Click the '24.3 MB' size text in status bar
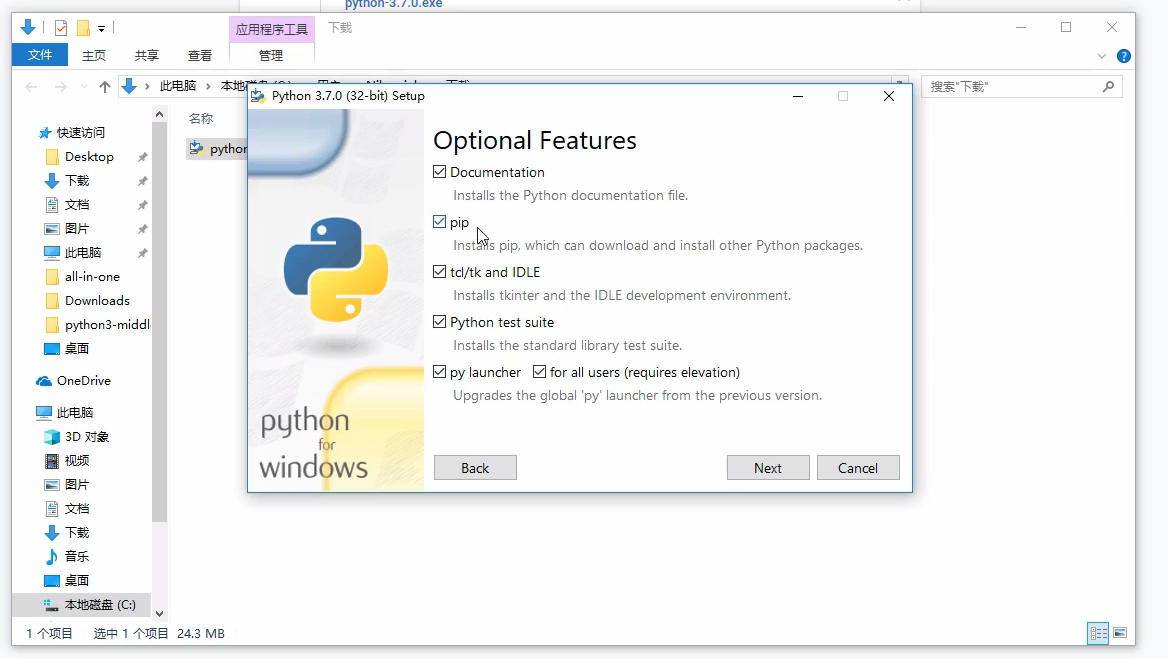Screen dimensions: 1168x659 (x=201, y=634)
